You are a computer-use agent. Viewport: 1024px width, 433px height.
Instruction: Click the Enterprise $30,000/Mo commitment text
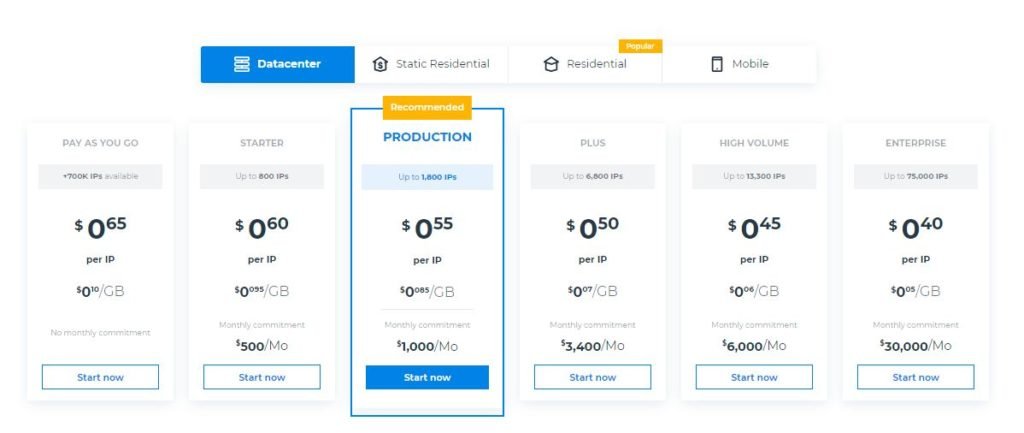[916, 345]
